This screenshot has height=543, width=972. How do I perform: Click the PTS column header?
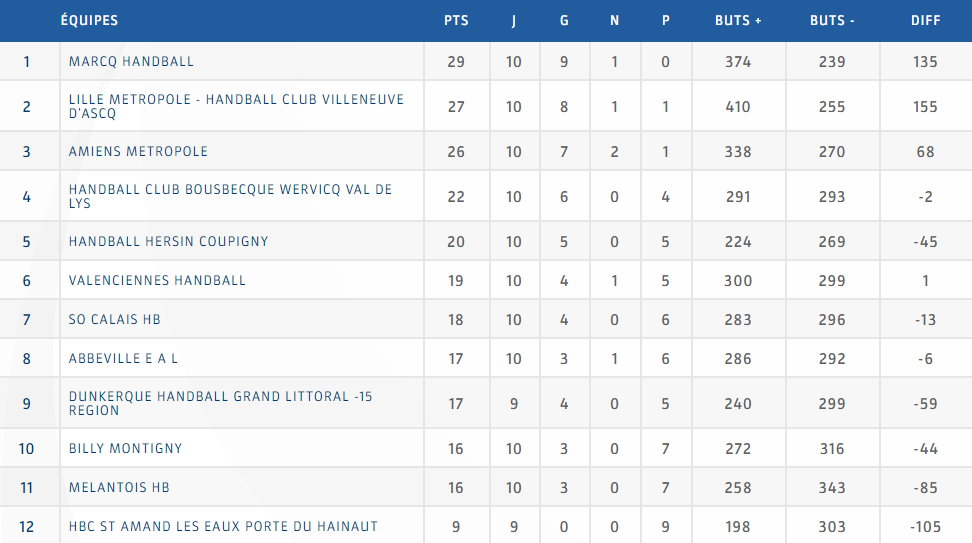pos(456,20)
